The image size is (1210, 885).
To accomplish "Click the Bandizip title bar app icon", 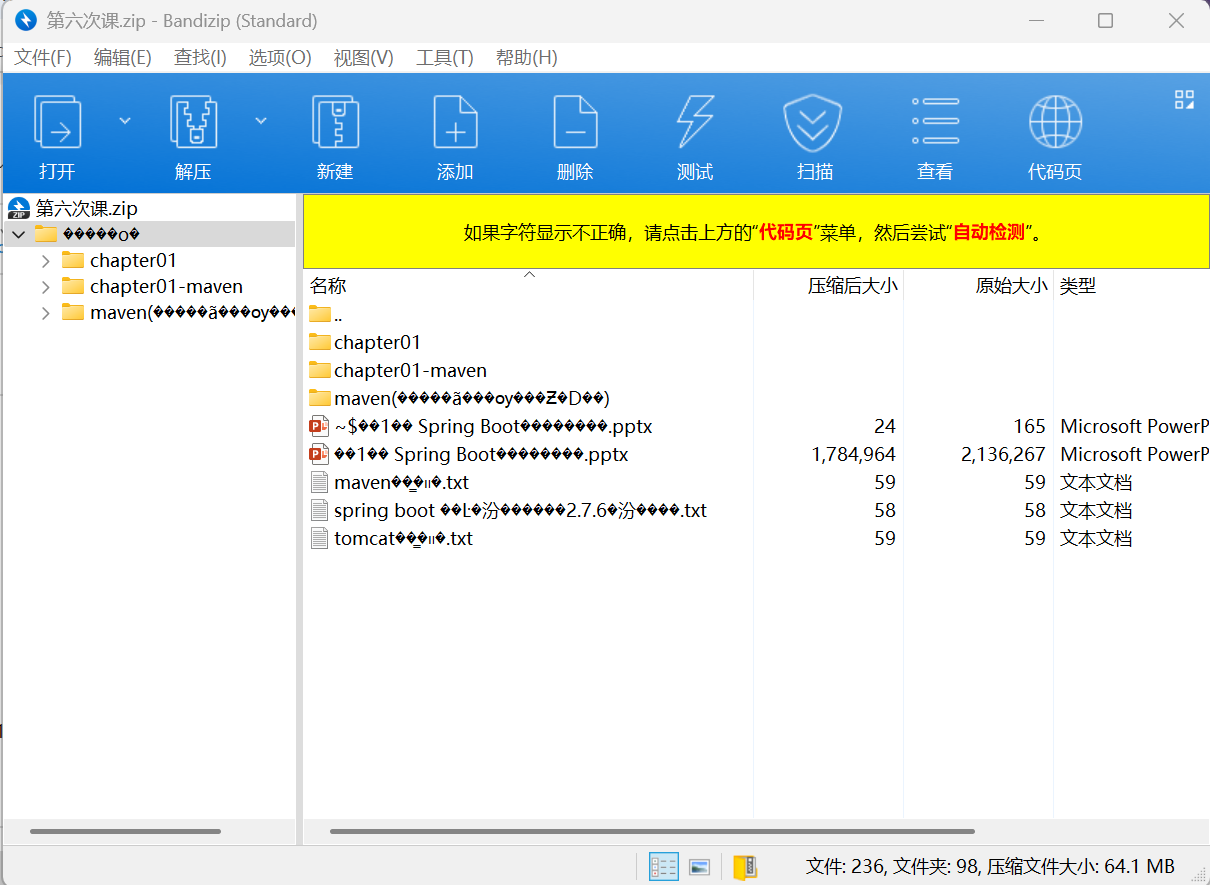I will point(26,20).
